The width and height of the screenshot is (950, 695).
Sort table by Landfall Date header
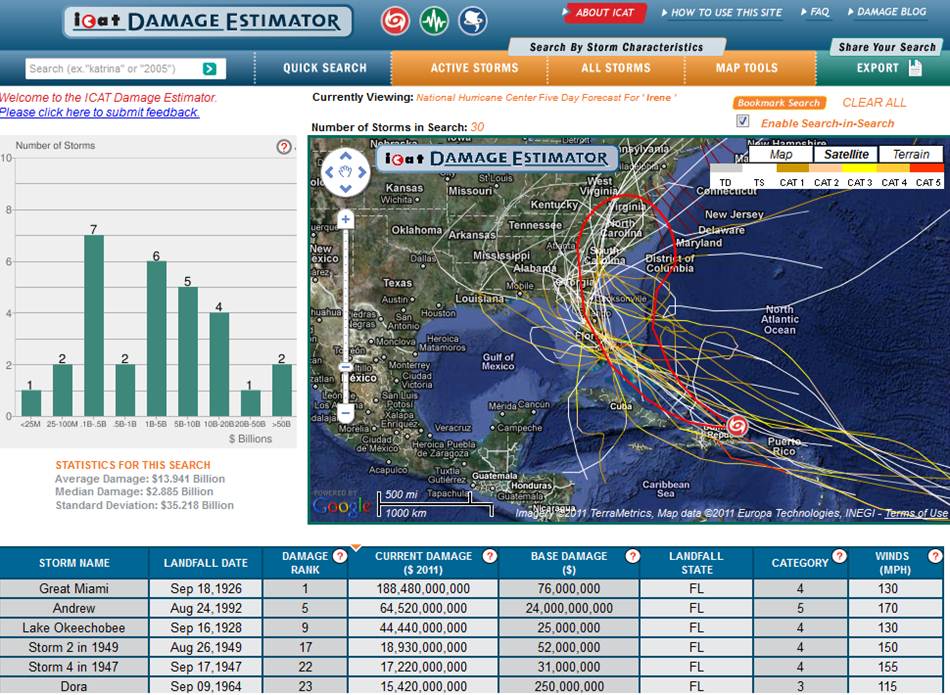coord(205,563)
